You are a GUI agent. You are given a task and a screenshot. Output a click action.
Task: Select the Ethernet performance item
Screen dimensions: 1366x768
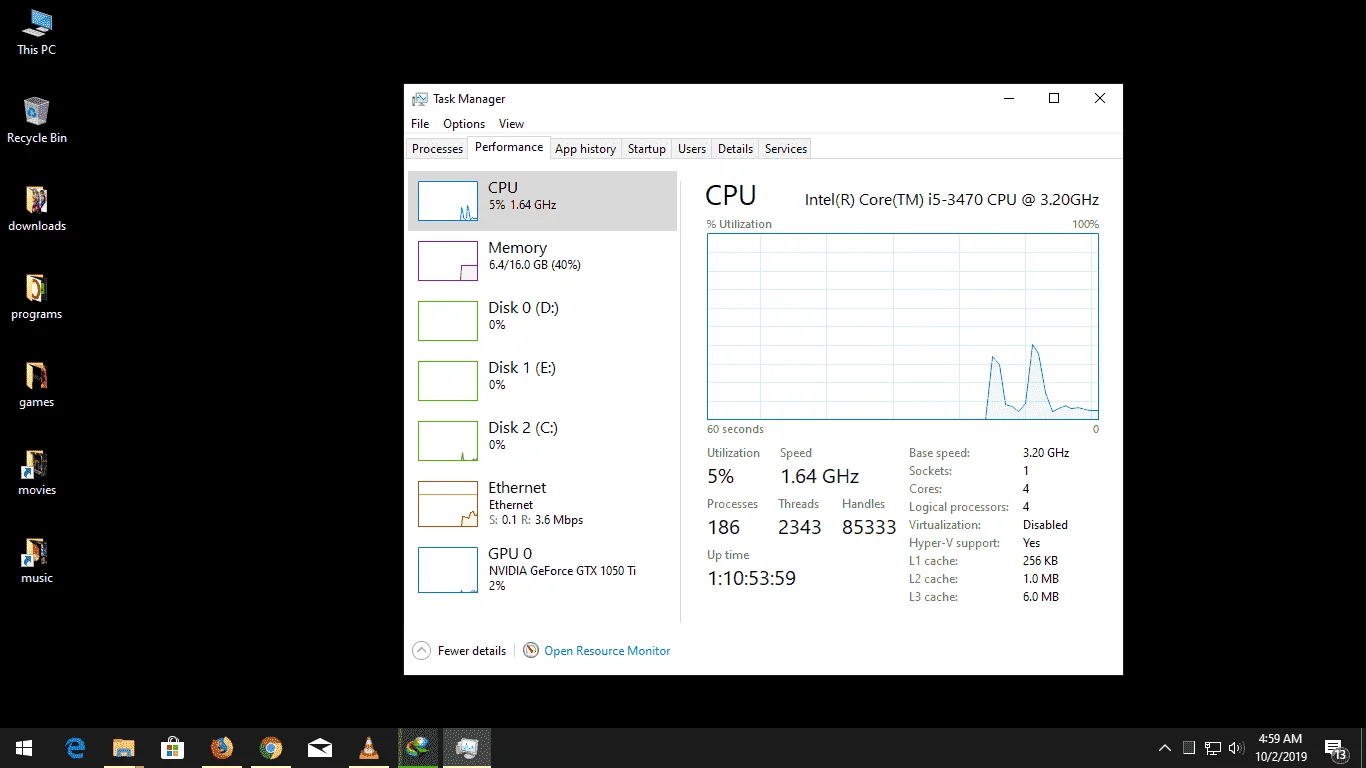tap(542, 504)
